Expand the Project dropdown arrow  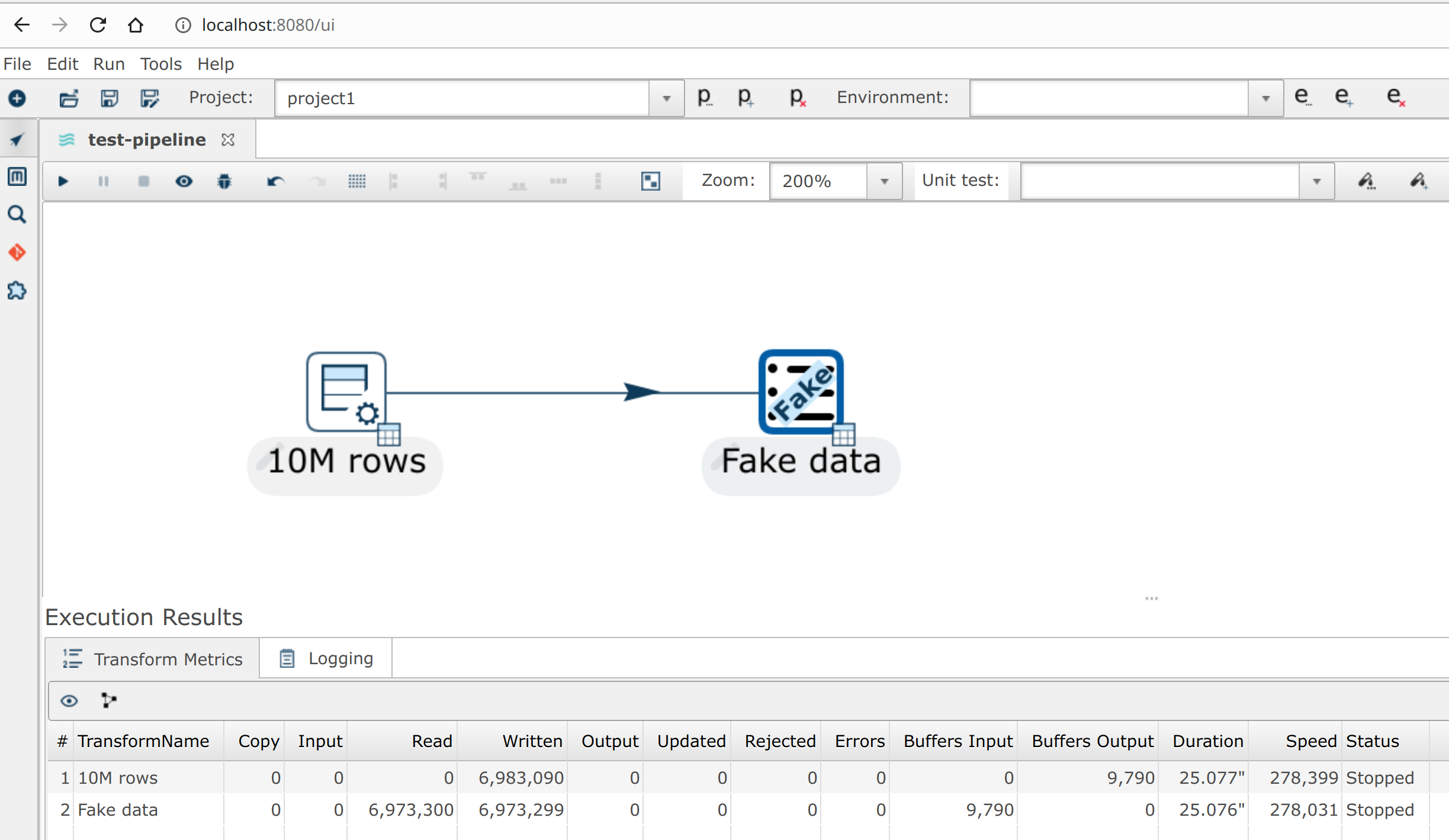coord(666,98)
